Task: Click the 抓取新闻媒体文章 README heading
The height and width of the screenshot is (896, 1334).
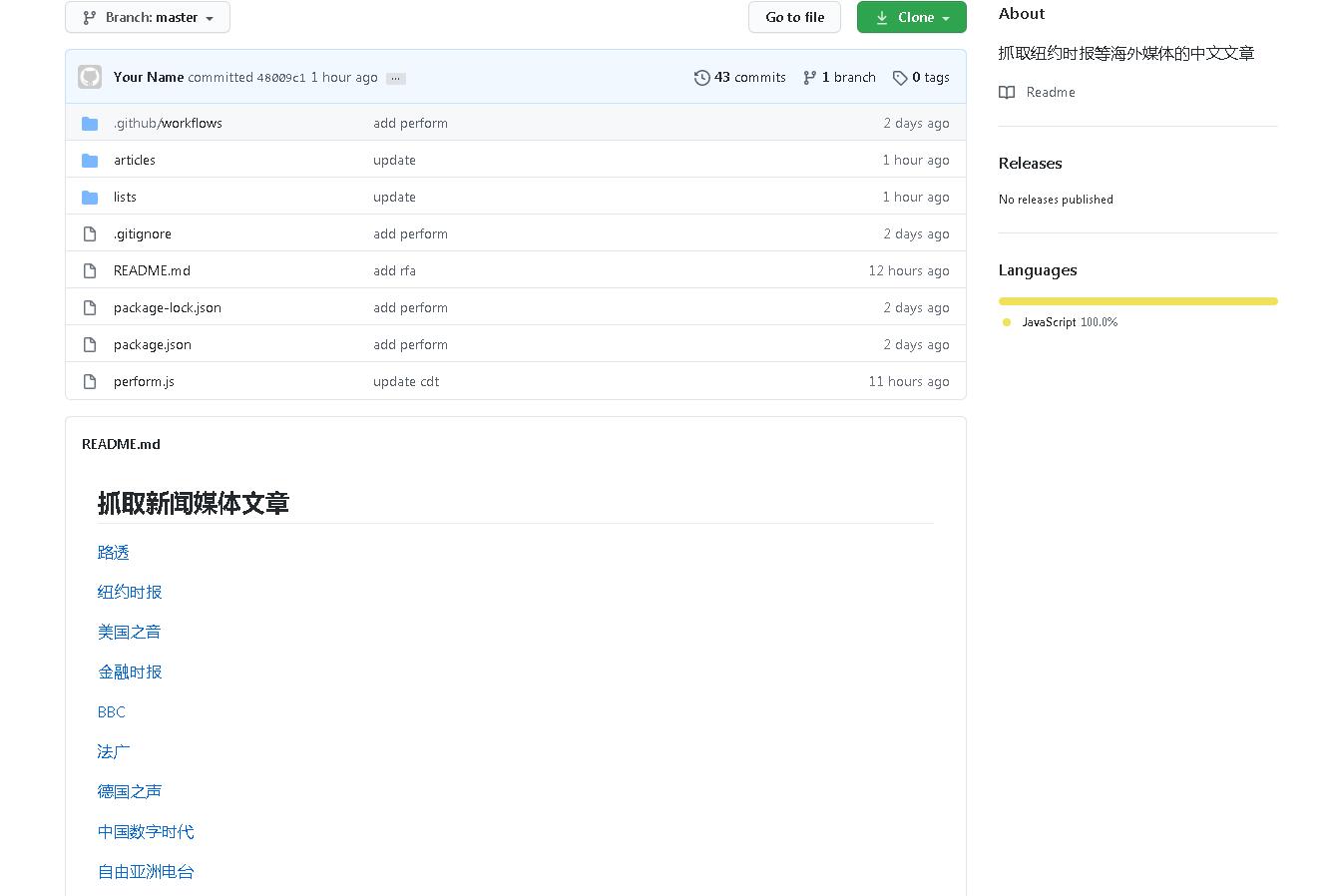Action: tap(194, 503)
